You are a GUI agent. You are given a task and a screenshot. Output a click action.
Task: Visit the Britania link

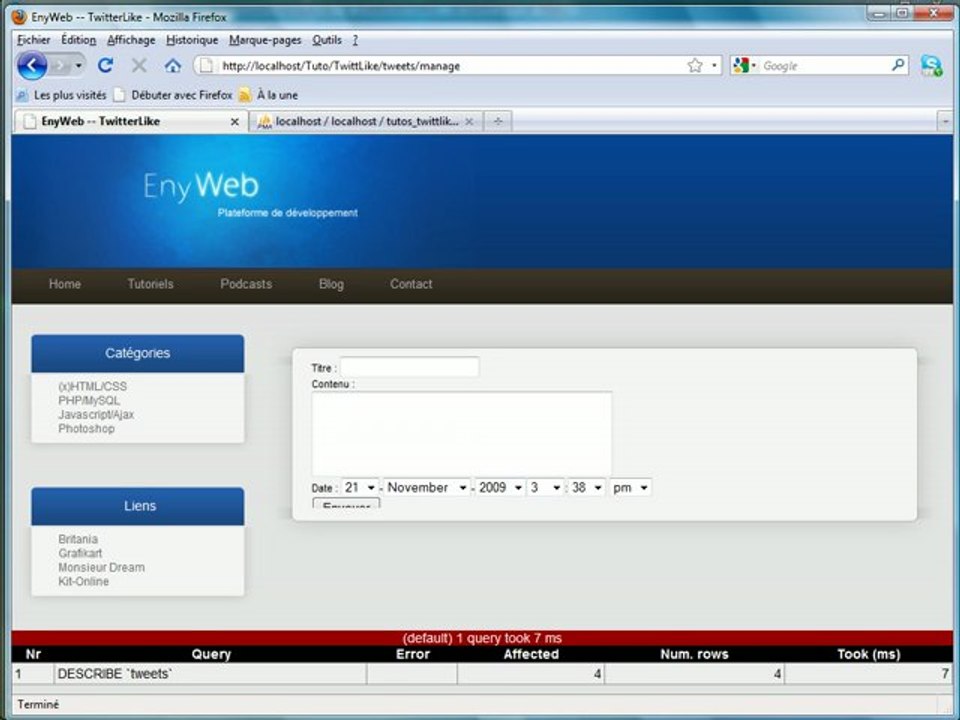point(78,539)
